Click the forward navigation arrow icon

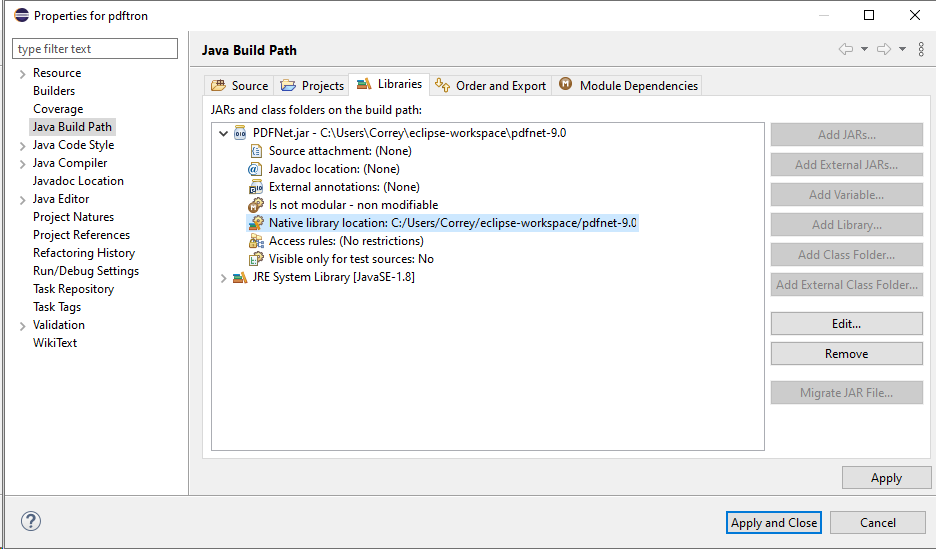(883, 49)
